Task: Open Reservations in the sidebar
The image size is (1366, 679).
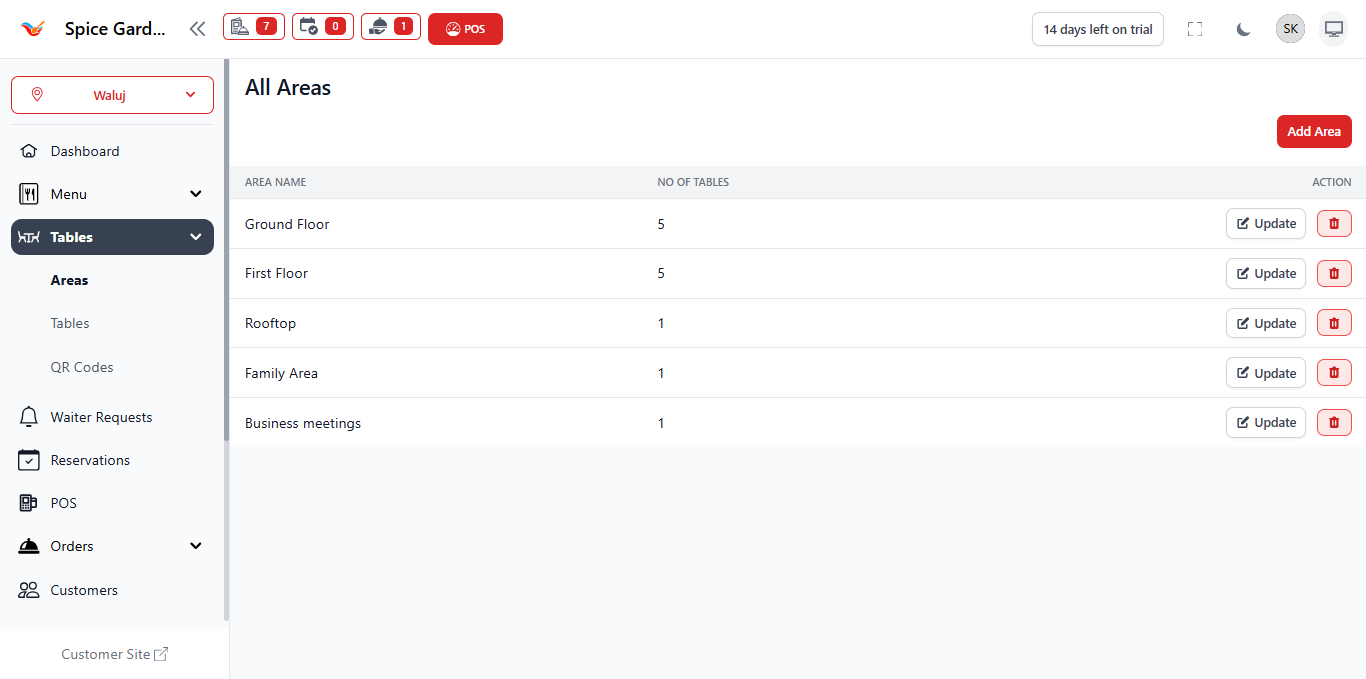Action: tap(90, 460)
